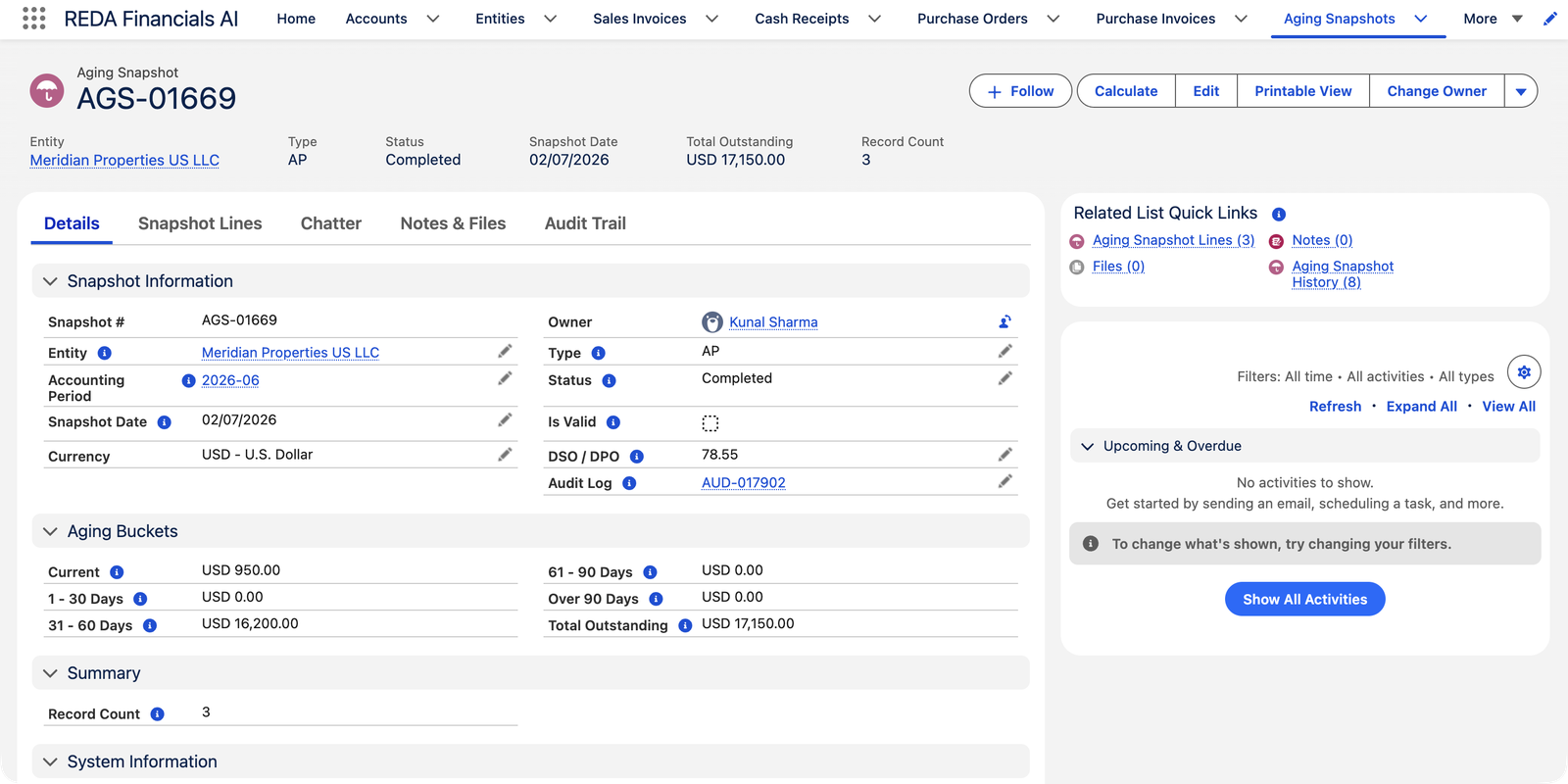Click Show All Activities button
The image size is (1568, 784).
[1304, 599]
